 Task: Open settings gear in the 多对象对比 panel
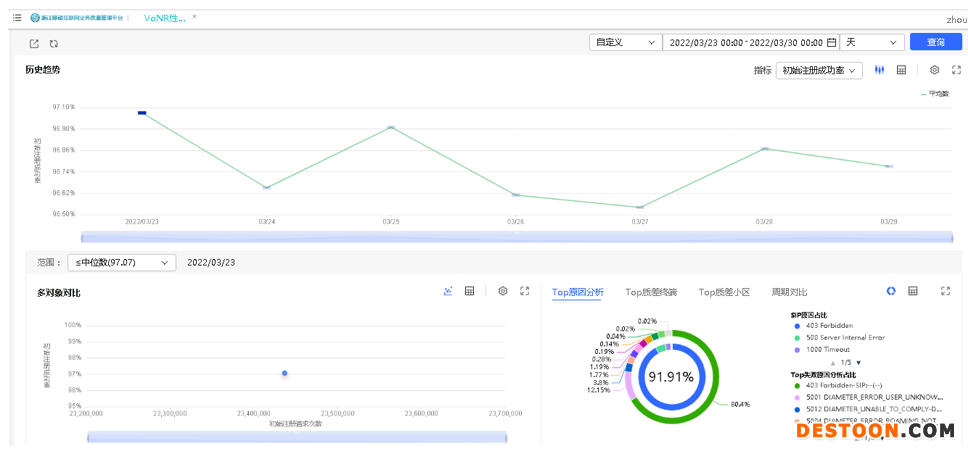point(503,291)
